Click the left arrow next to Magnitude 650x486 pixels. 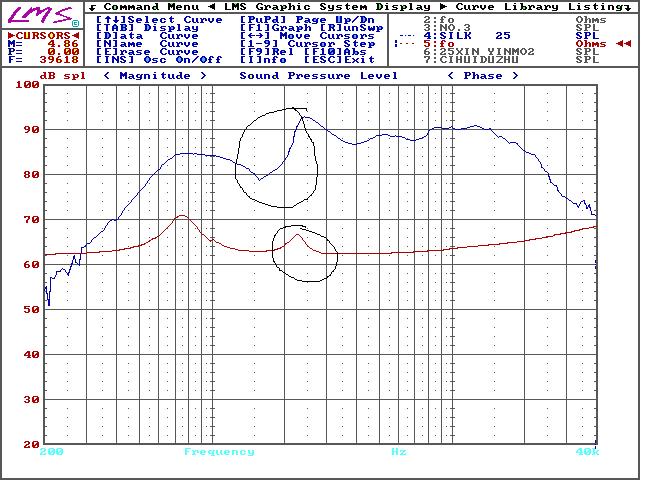(x=107, y=76)
